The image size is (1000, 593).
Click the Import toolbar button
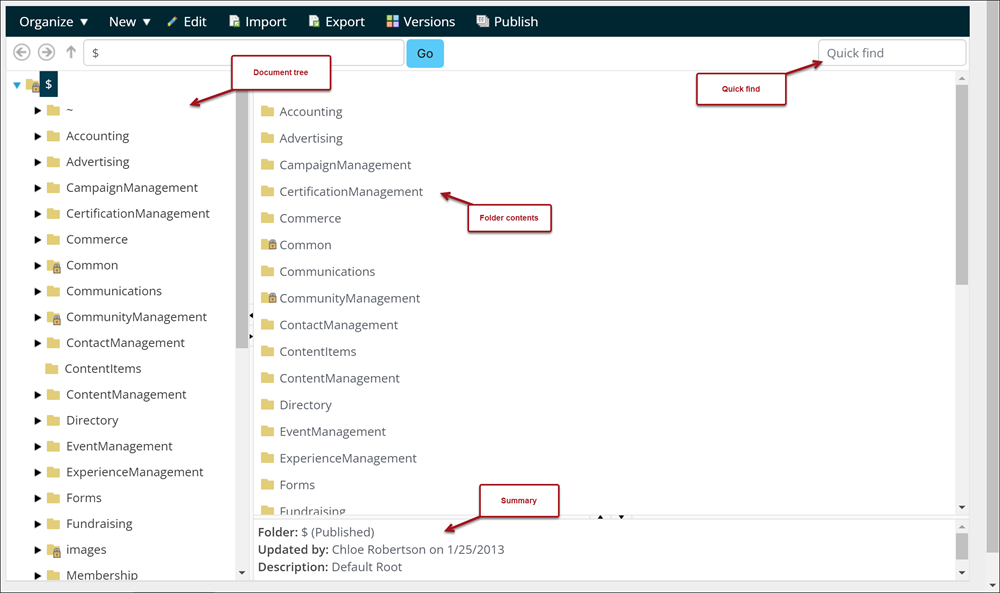[x=257, y=21]
